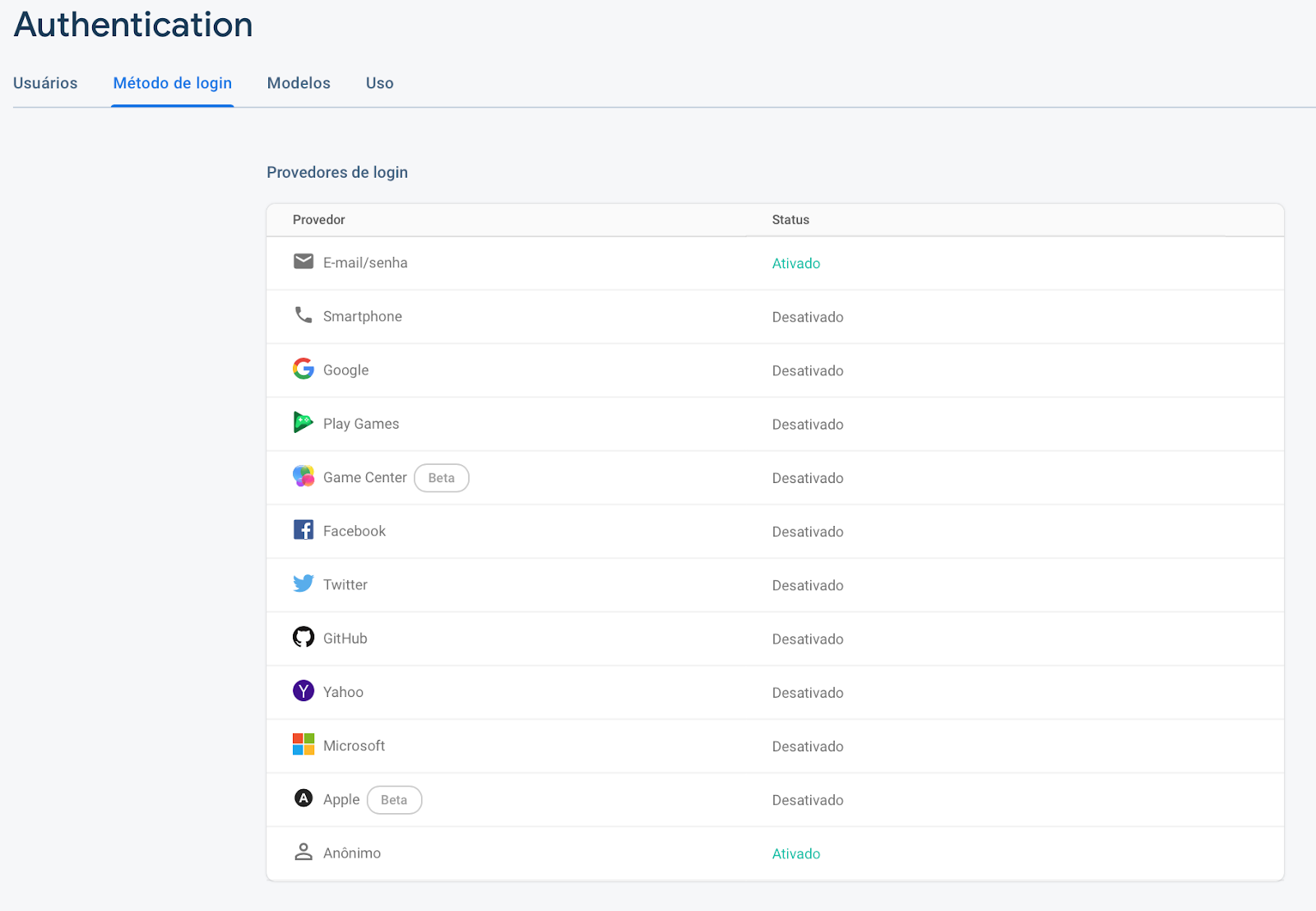
Task: Click Desativado status for Smartphone
Action: 808,317
